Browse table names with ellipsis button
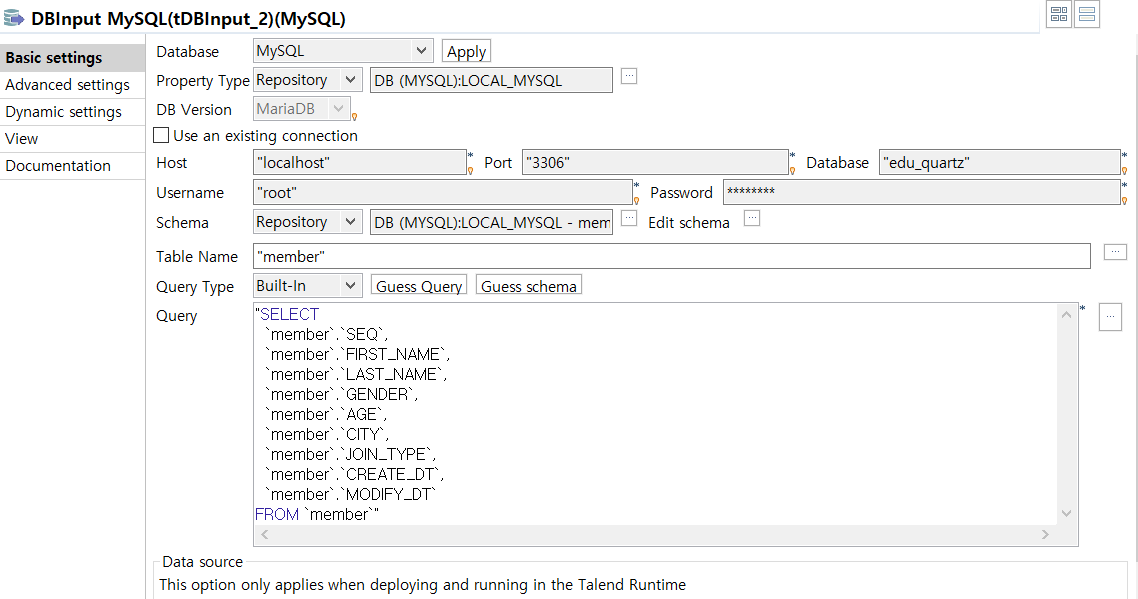The height and width of the screenshot is (599, 1138). (x=1115, y=252)
